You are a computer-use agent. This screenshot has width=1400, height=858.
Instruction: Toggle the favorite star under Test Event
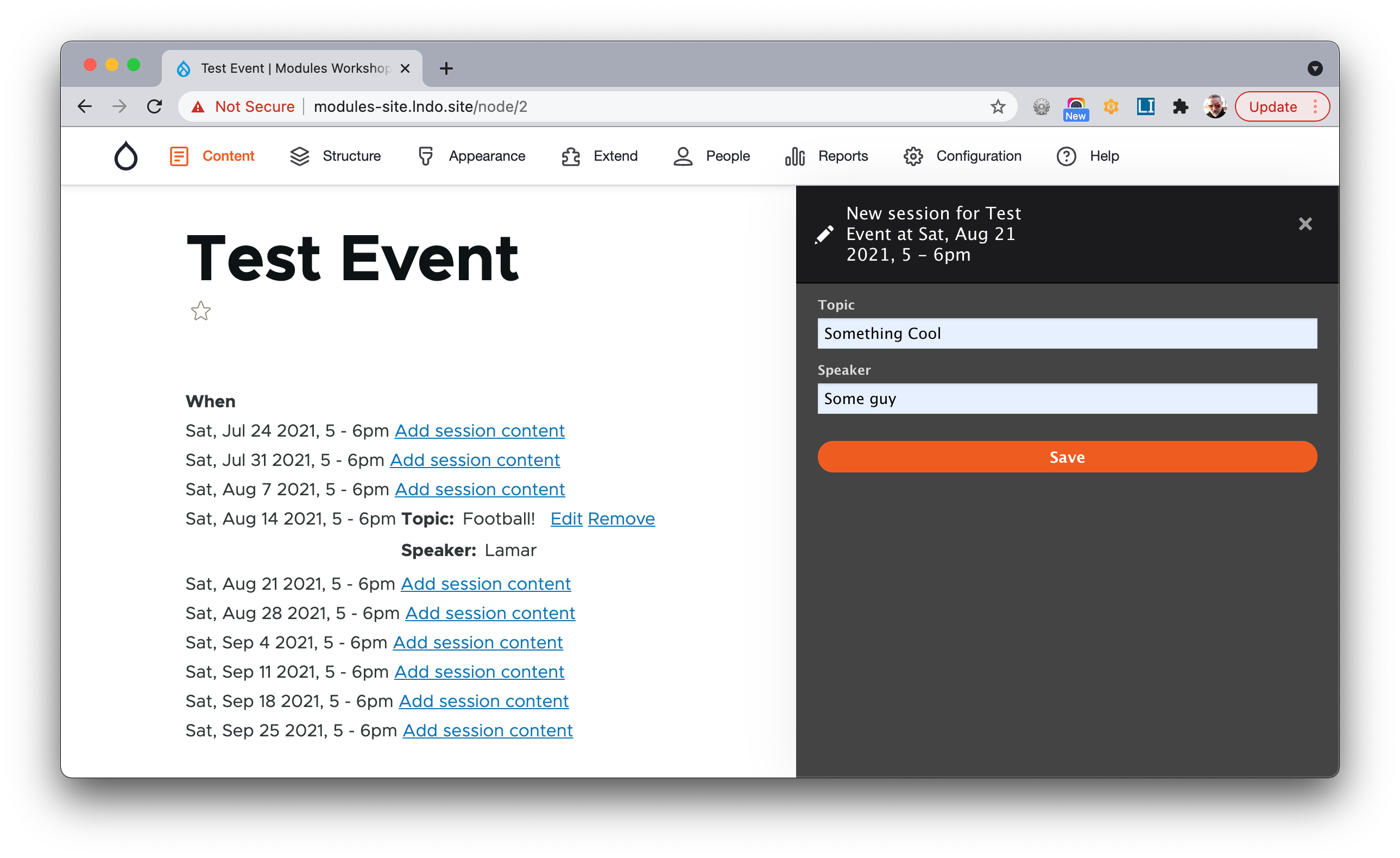click(200, 311)
